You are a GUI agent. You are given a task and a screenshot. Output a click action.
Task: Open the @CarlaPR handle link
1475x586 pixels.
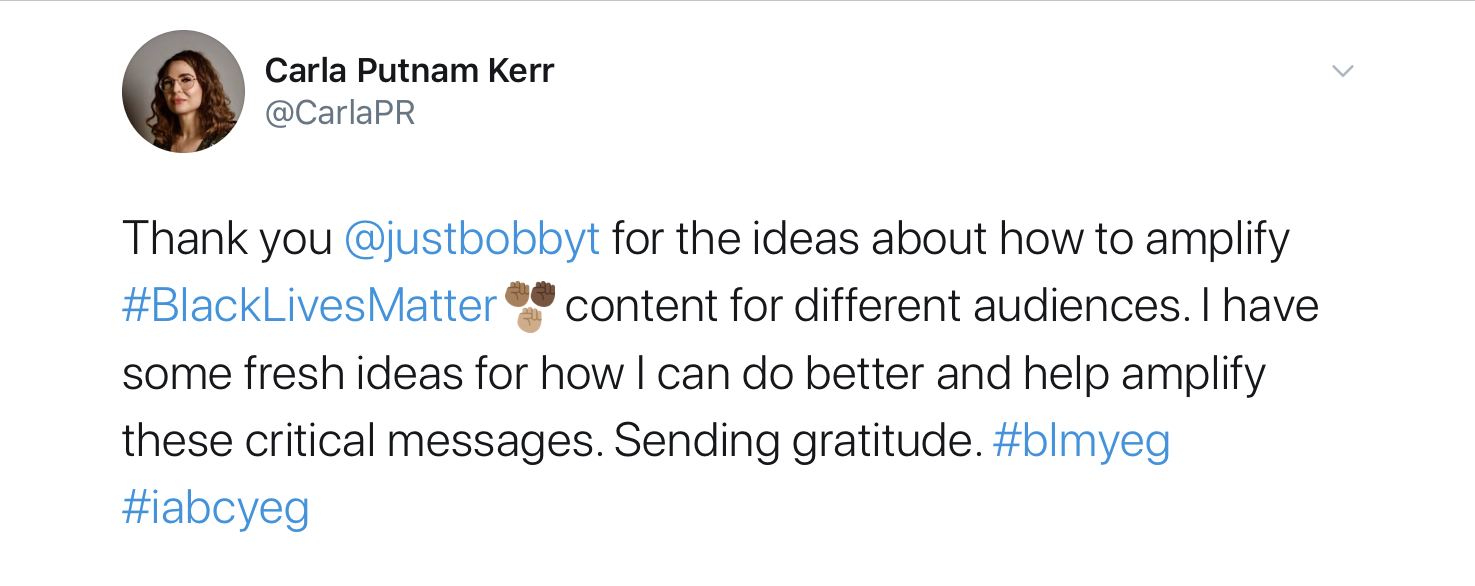point(340,113)
